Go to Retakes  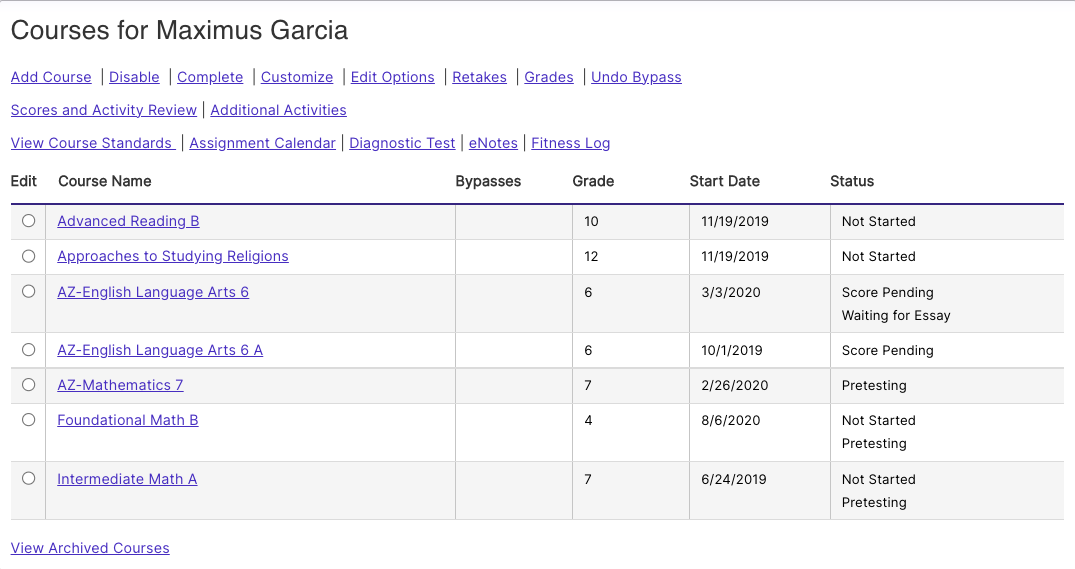479,77
